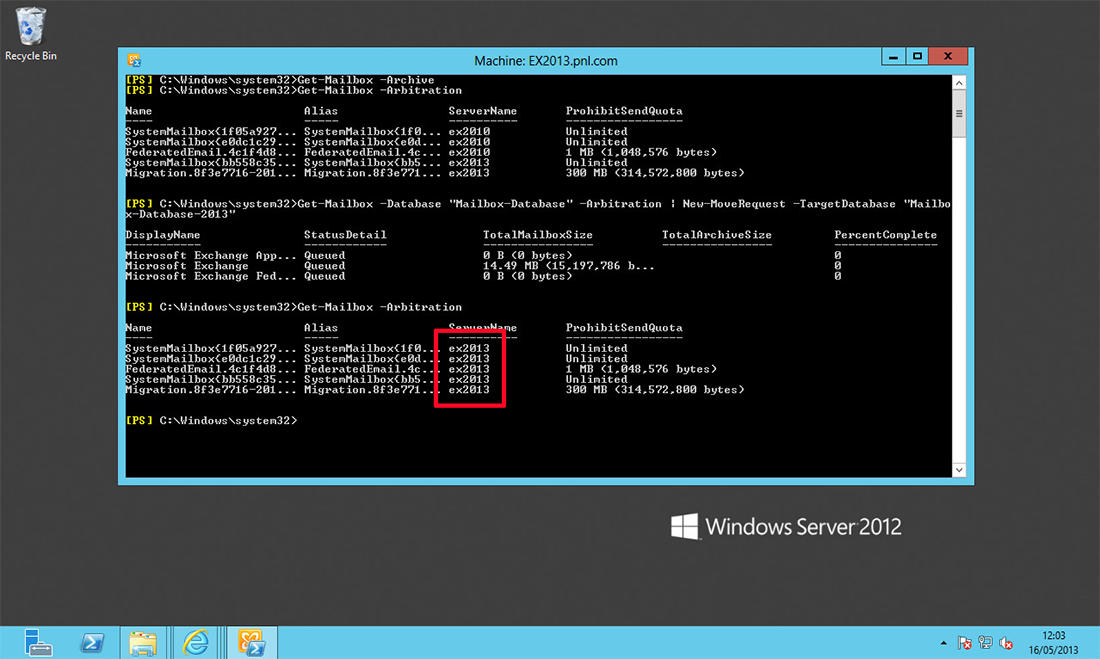Click the empty prompt 'C:\Windows\system32>' at bottom
This screenshot has width=1100, height=659.
tap(228, 420)
